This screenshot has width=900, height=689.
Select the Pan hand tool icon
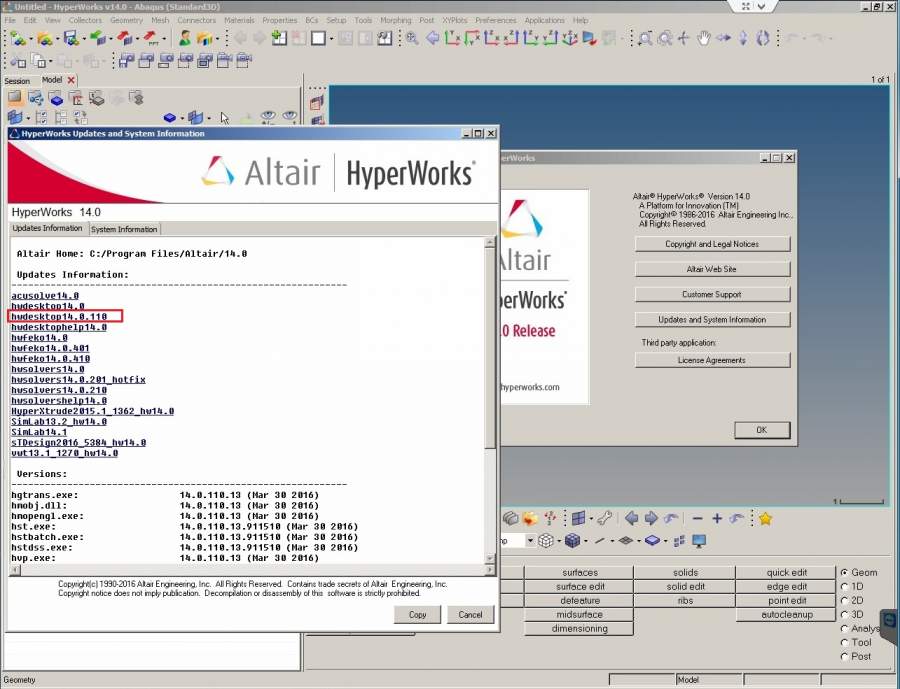tap(703, 38)
